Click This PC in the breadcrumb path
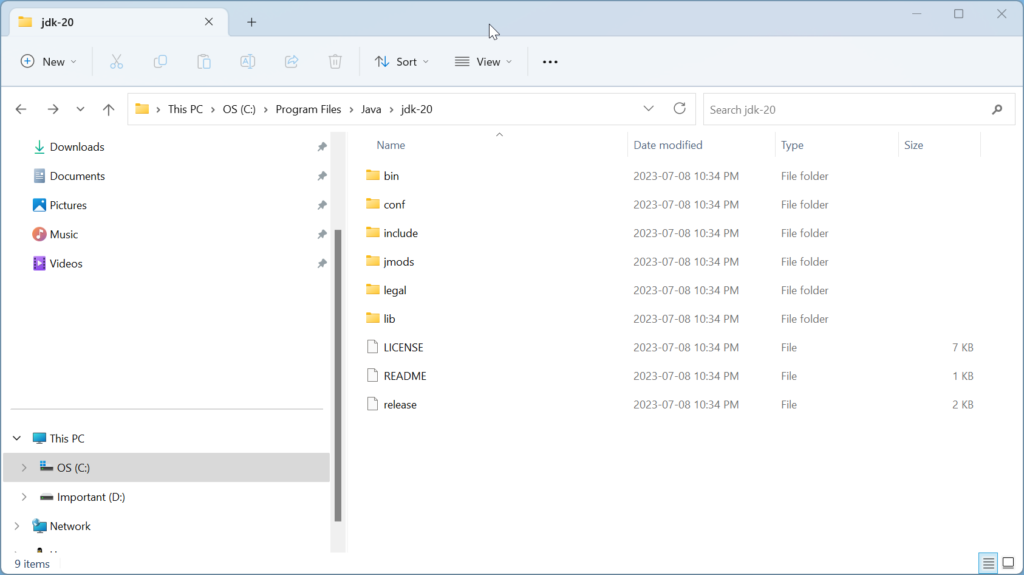The image size is (1024, 575). tap(185, 109)
